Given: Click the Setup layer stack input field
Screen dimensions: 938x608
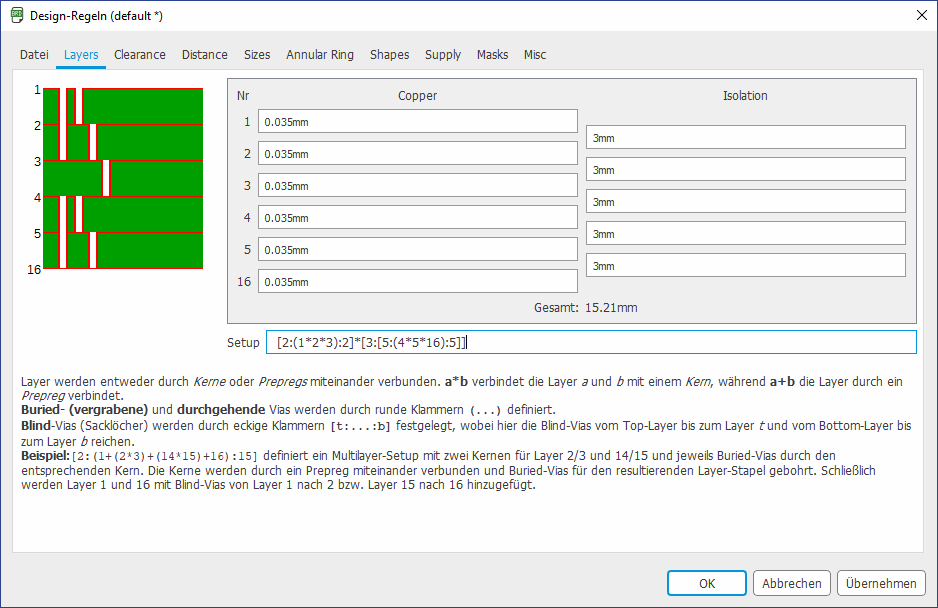Looking at the screenshot, I should pos(591,342).
